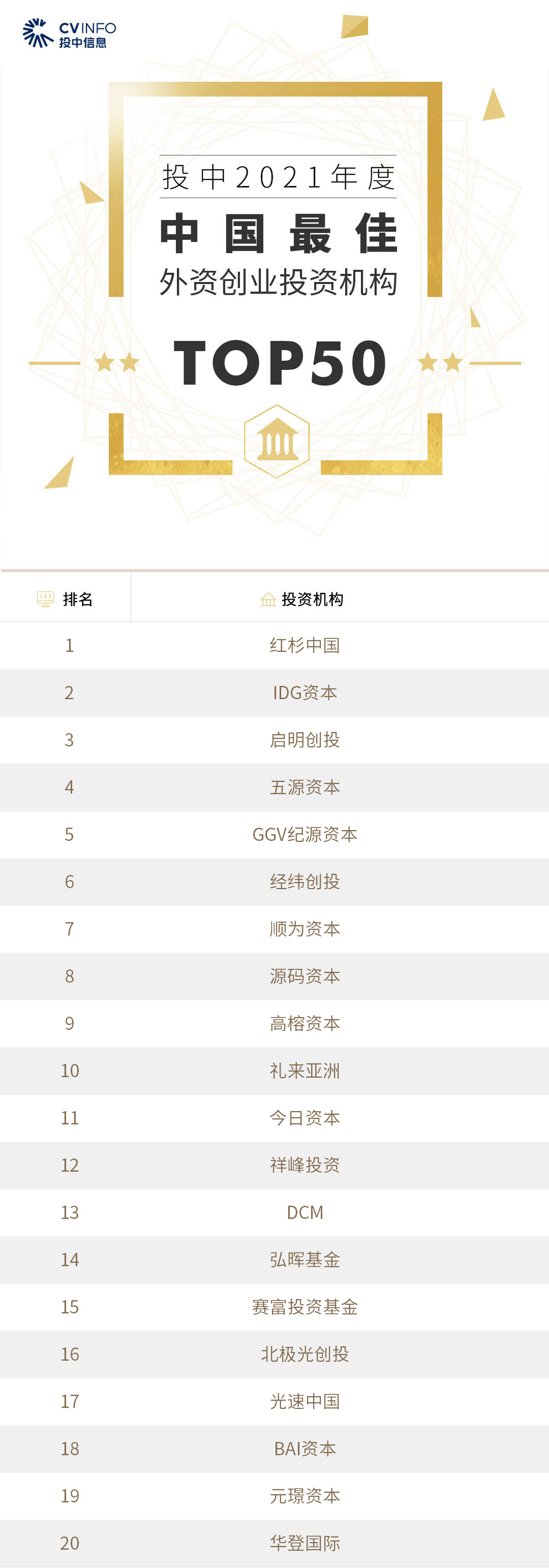The image size is (549, 1568).
Task: Open the BAI资本 row
Action: (305, 1449)
